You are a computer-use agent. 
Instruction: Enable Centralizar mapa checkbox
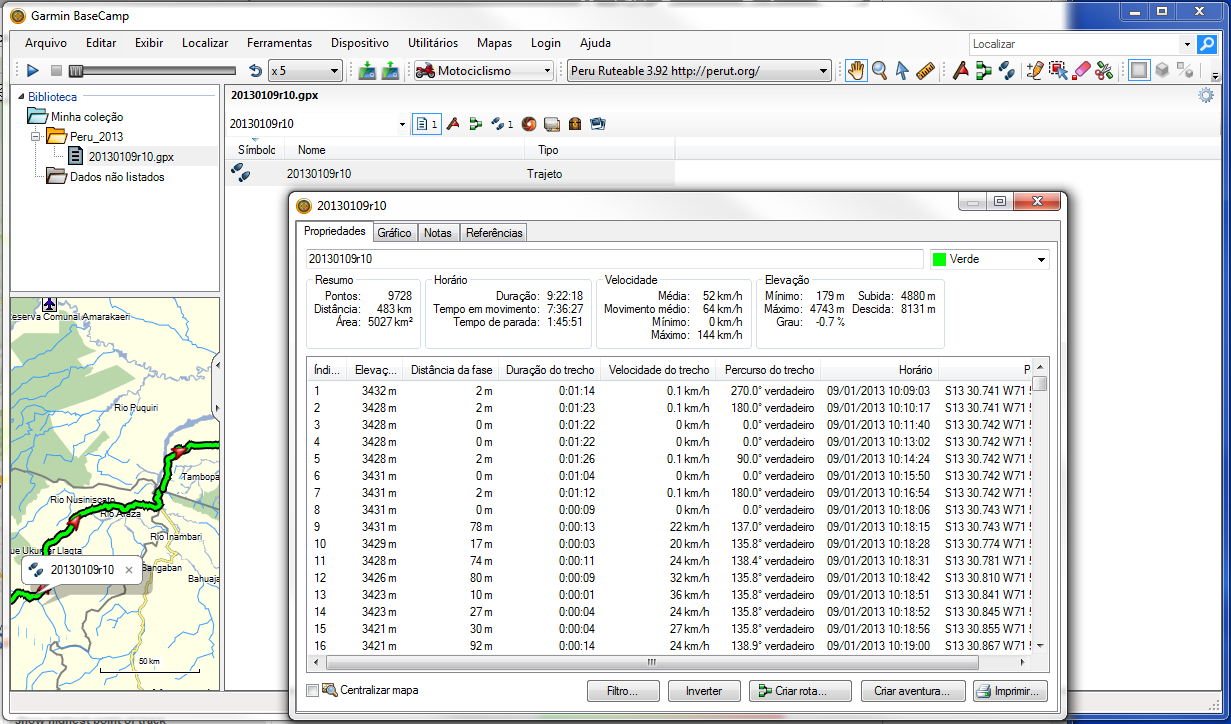point(313,690)
